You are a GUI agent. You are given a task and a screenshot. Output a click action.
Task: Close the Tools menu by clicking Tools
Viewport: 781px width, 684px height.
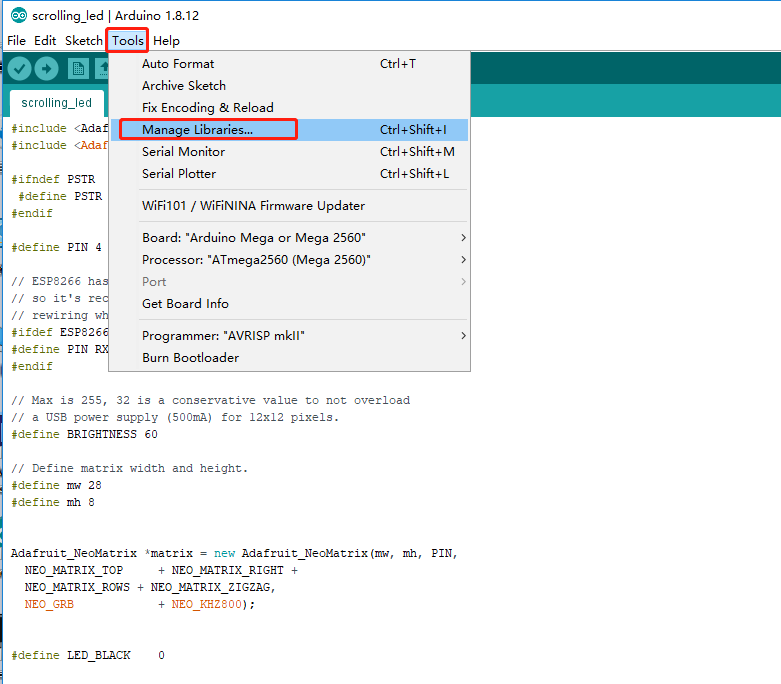click(128, 41)
